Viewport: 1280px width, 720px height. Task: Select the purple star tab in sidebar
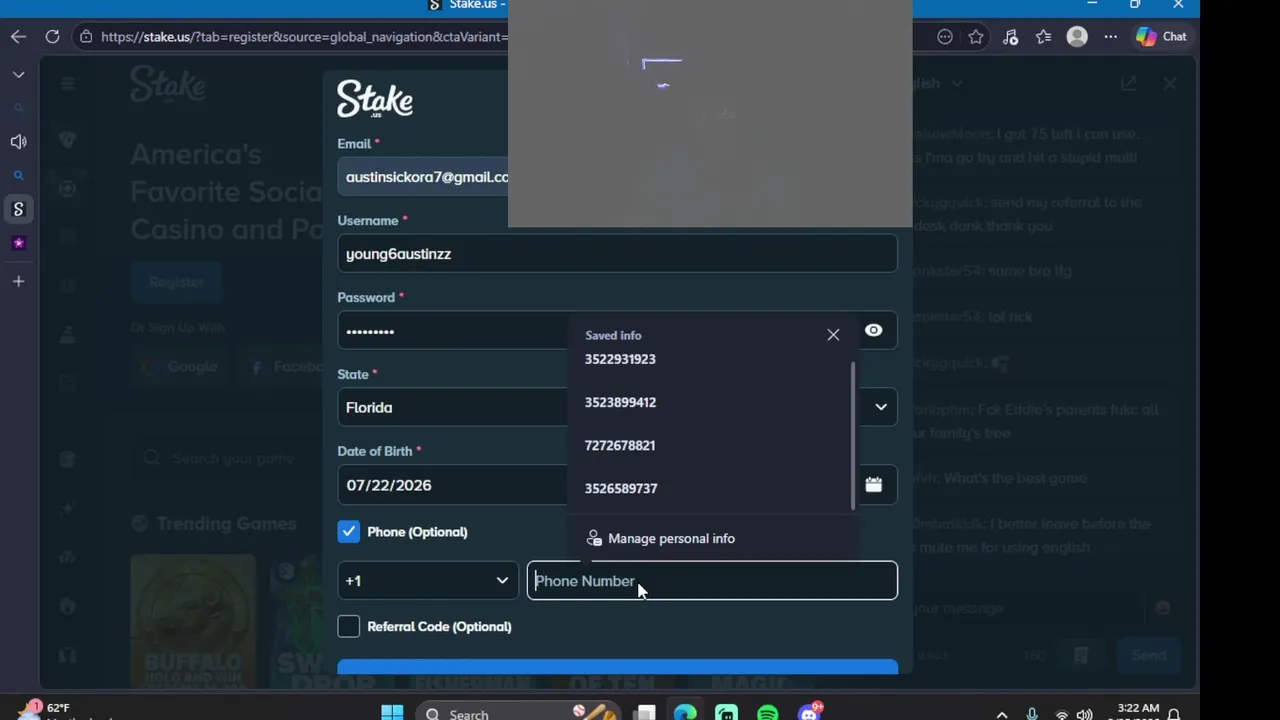tap(18, 243)
